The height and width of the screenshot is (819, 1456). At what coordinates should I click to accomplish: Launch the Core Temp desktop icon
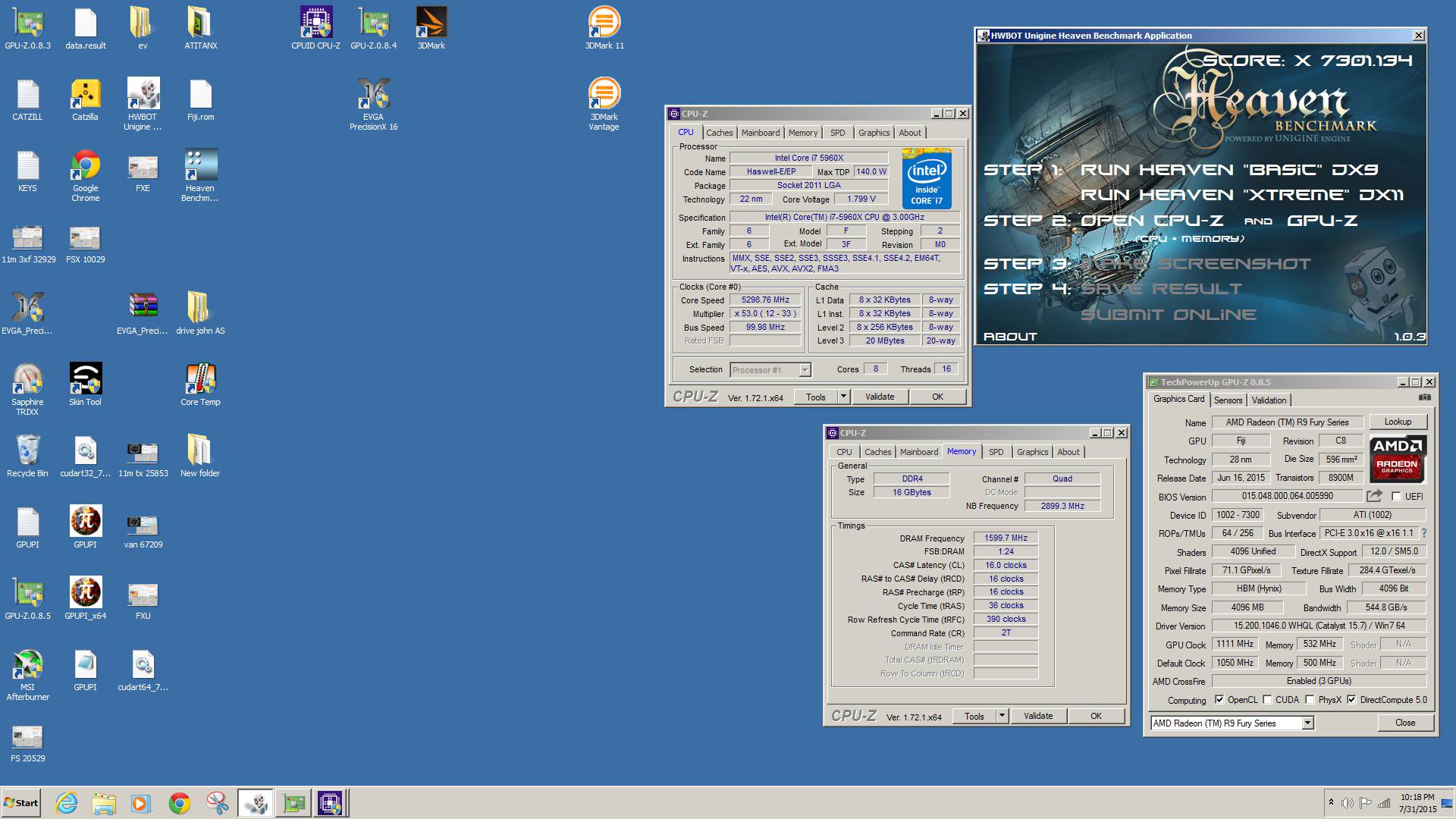point(200,385)
